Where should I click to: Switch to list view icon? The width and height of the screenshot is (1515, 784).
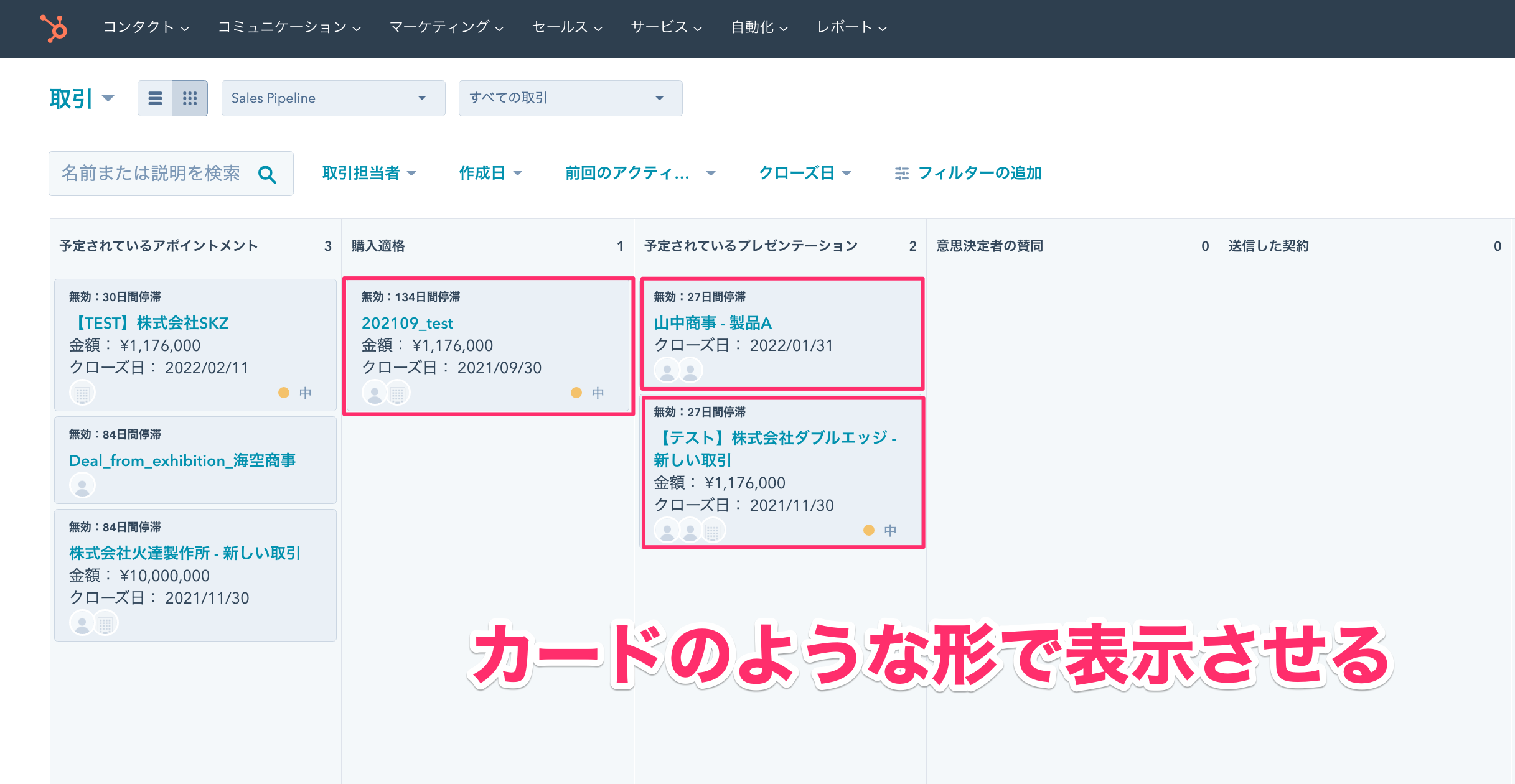tap(155, 98)
